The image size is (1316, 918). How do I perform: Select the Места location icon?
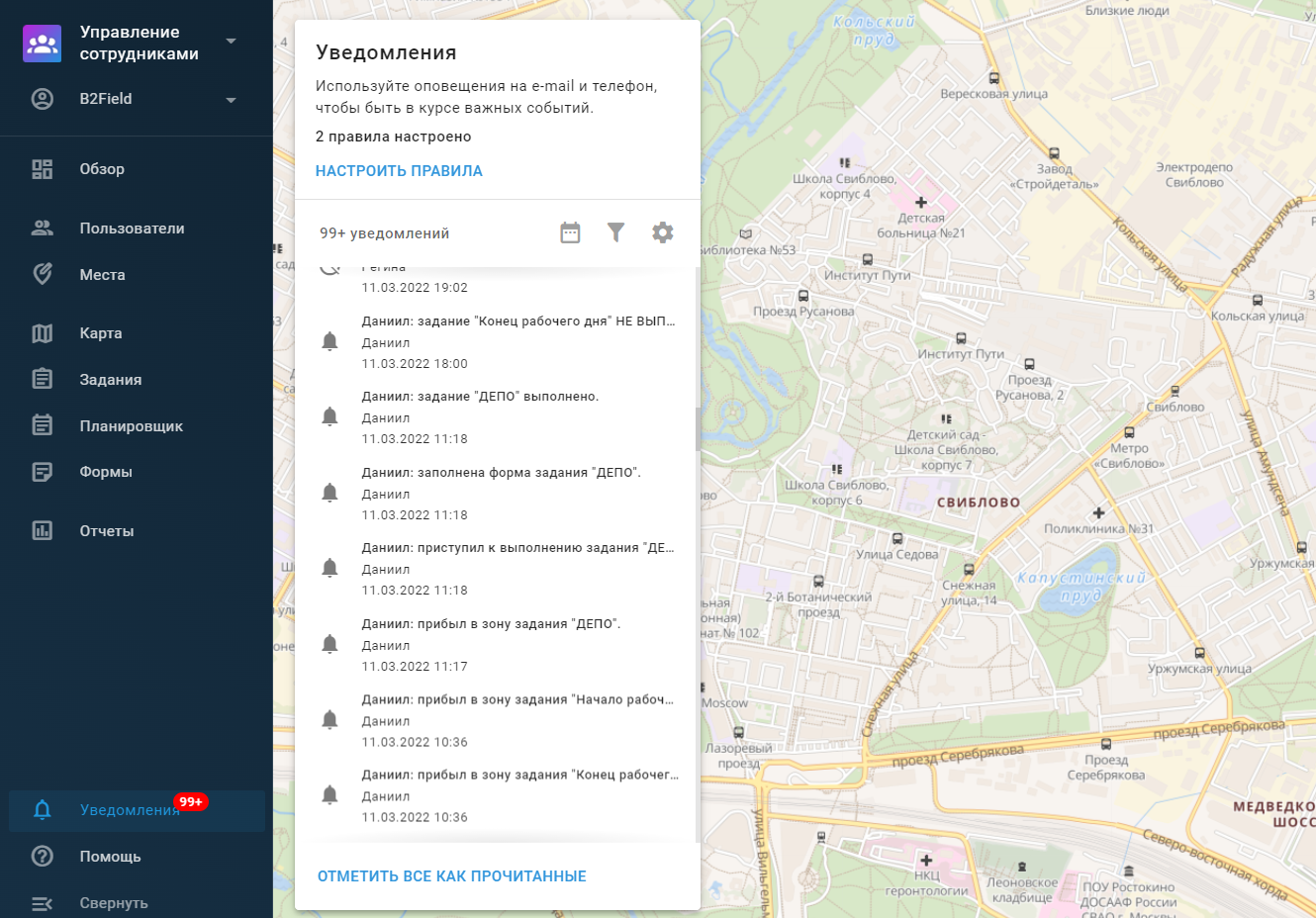43,275
